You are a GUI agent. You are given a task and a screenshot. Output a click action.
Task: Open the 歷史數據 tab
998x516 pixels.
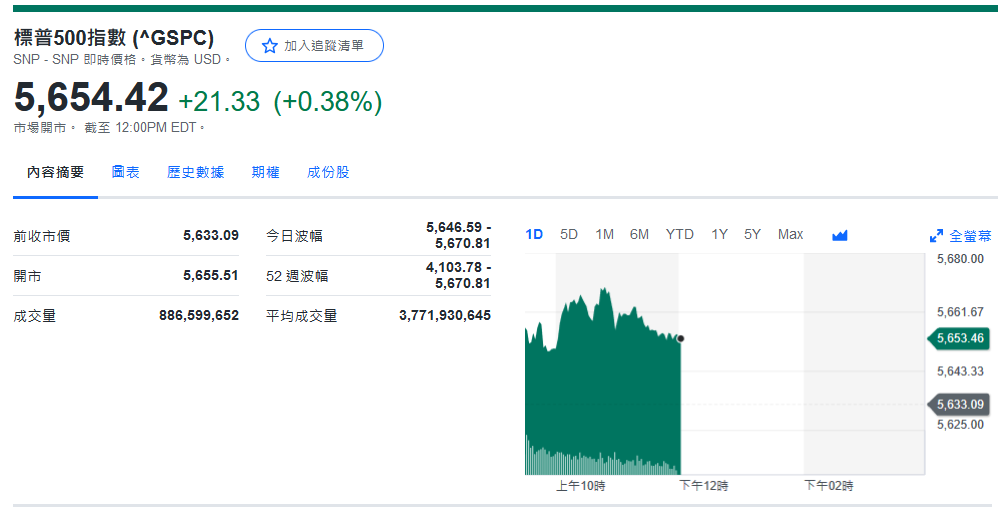pyautogui.click(x=195, y=172)
